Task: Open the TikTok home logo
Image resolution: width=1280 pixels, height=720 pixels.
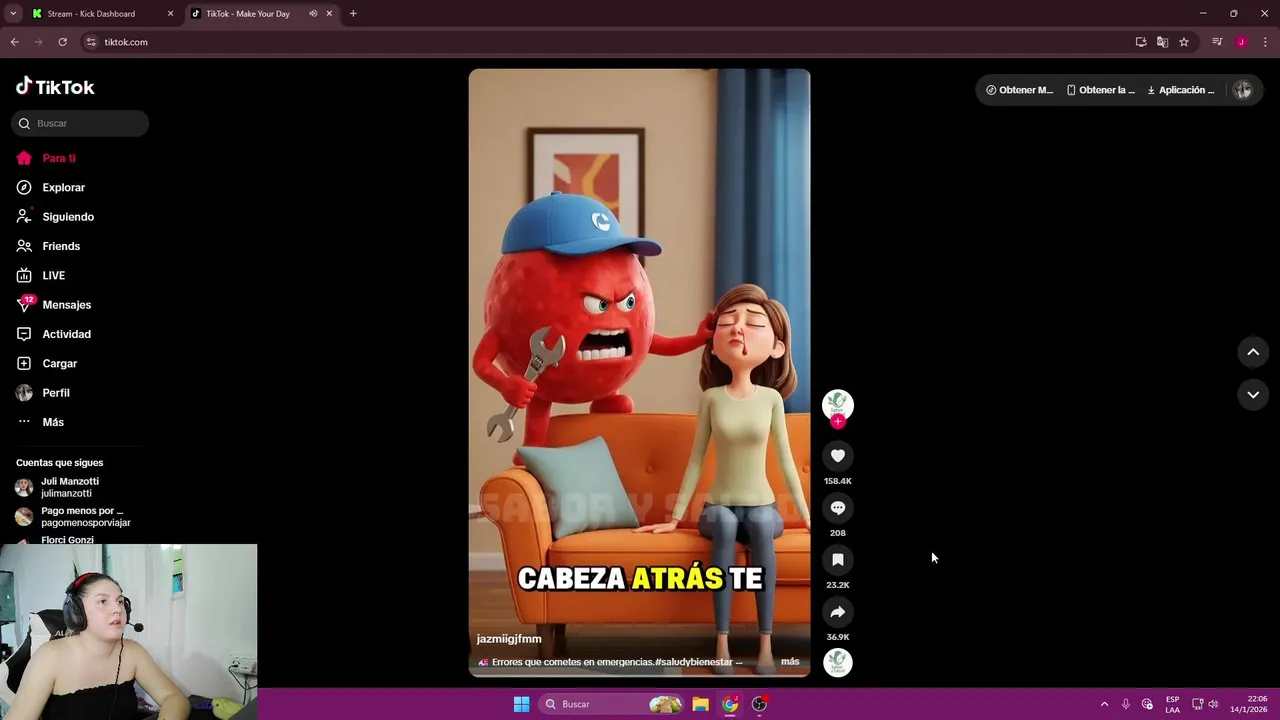Action: (55, 87)
